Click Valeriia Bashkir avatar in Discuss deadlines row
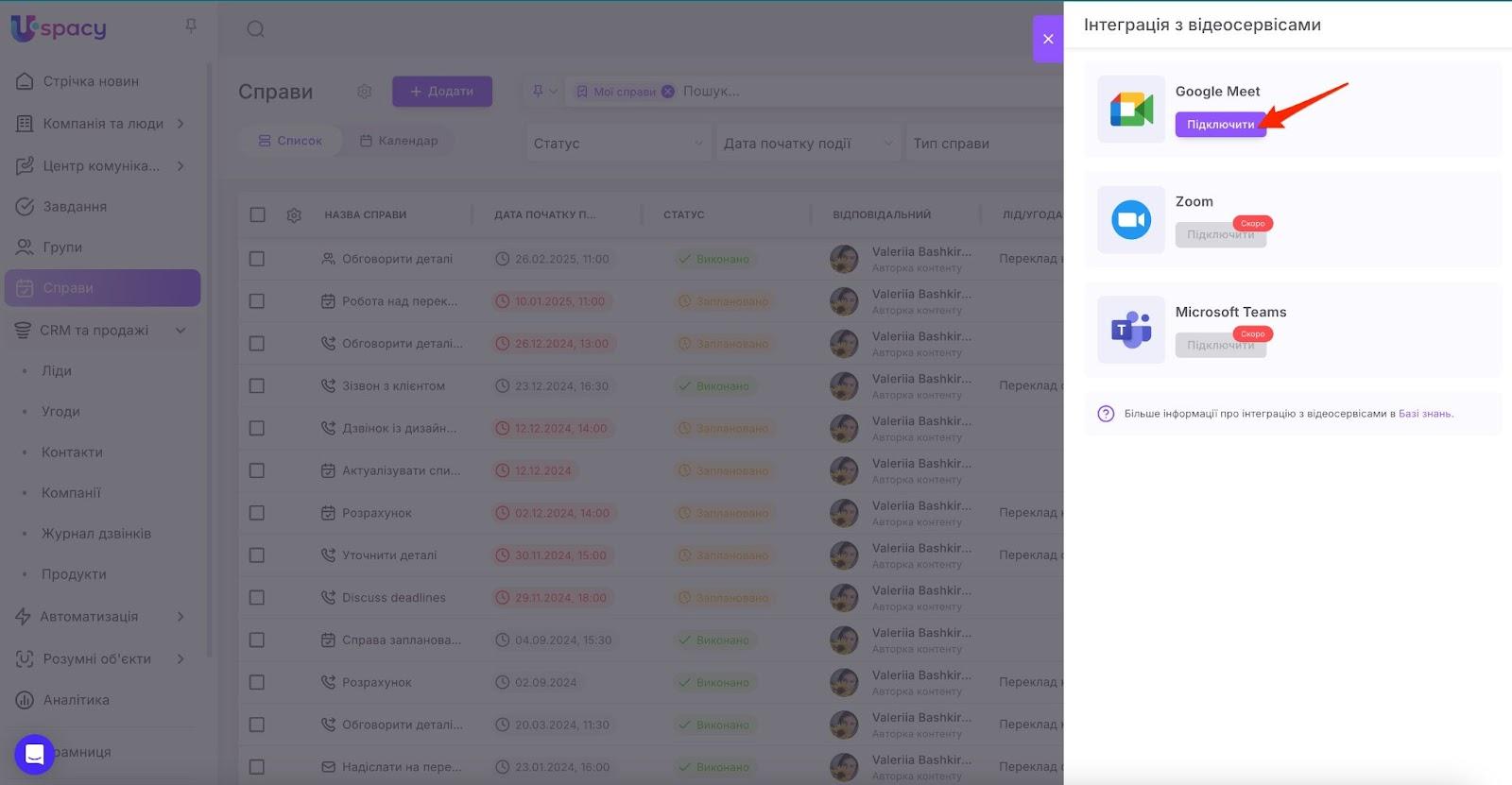 (x=844, y=598)
